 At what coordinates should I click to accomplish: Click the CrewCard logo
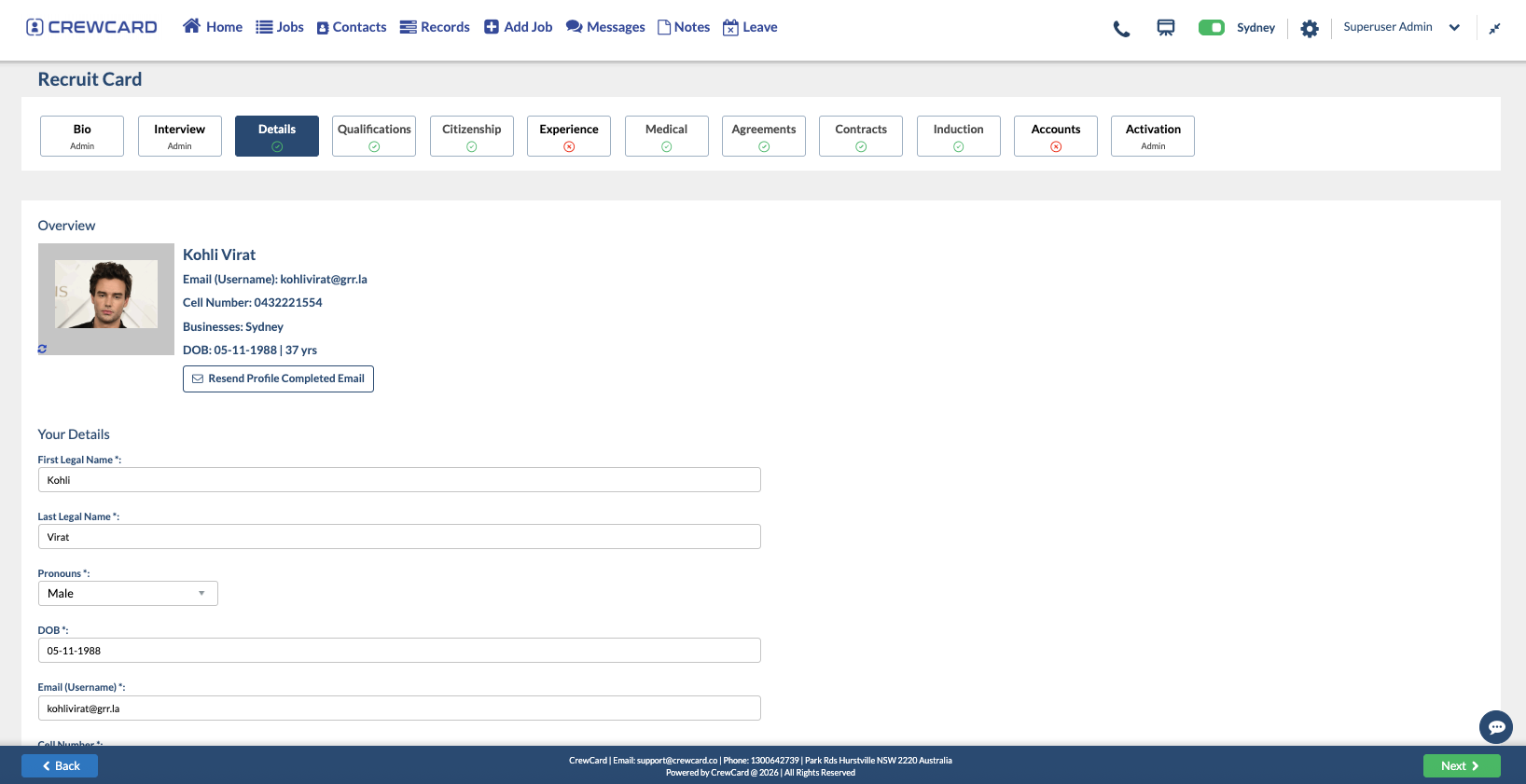pyautogui.click(x=91, y=27)
